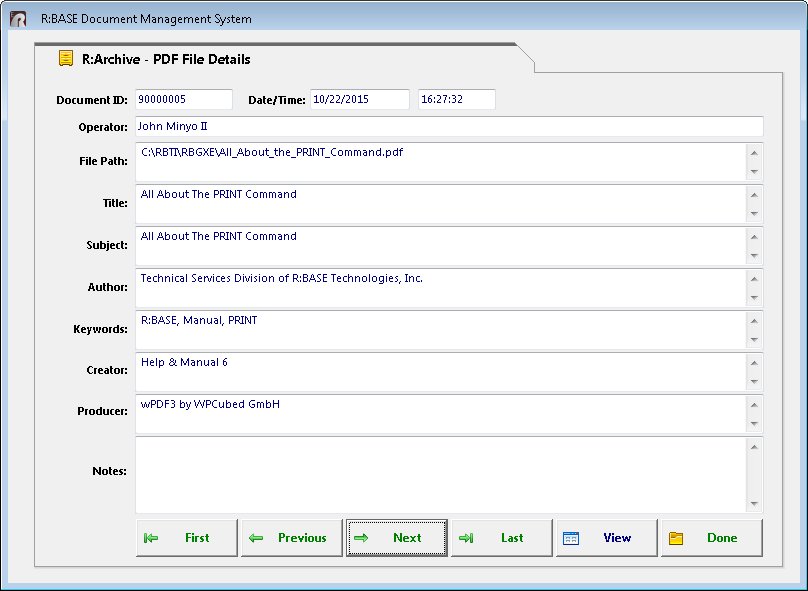Click File Path scrollbar up arrow
This screenshot has width=808, height=591.
754,153
